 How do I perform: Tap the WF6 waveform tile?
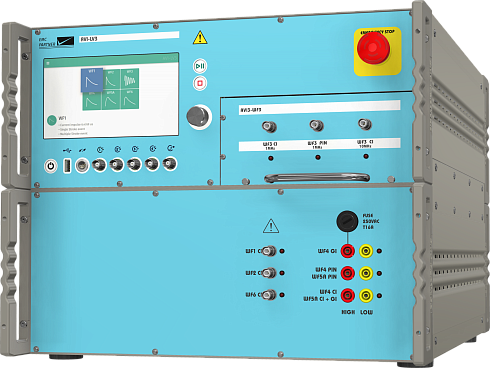(x=130, y=99)
